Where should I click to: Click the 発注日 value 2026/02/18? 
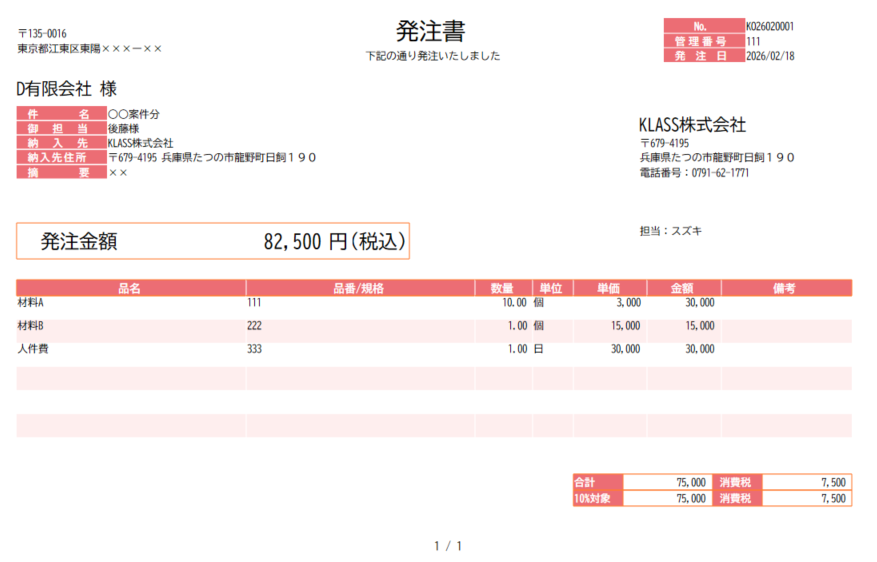[770, 56]
